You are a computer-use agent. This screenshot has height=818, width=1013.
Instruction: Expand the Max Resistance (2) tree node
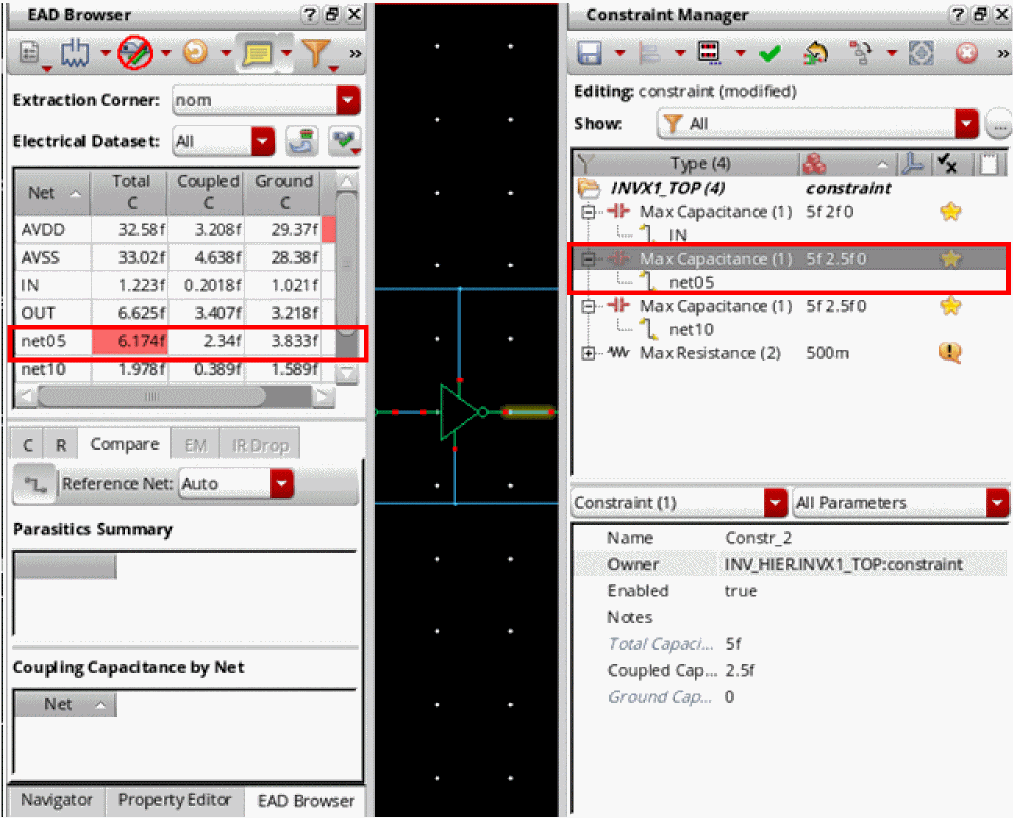click(x=589, y=353)
